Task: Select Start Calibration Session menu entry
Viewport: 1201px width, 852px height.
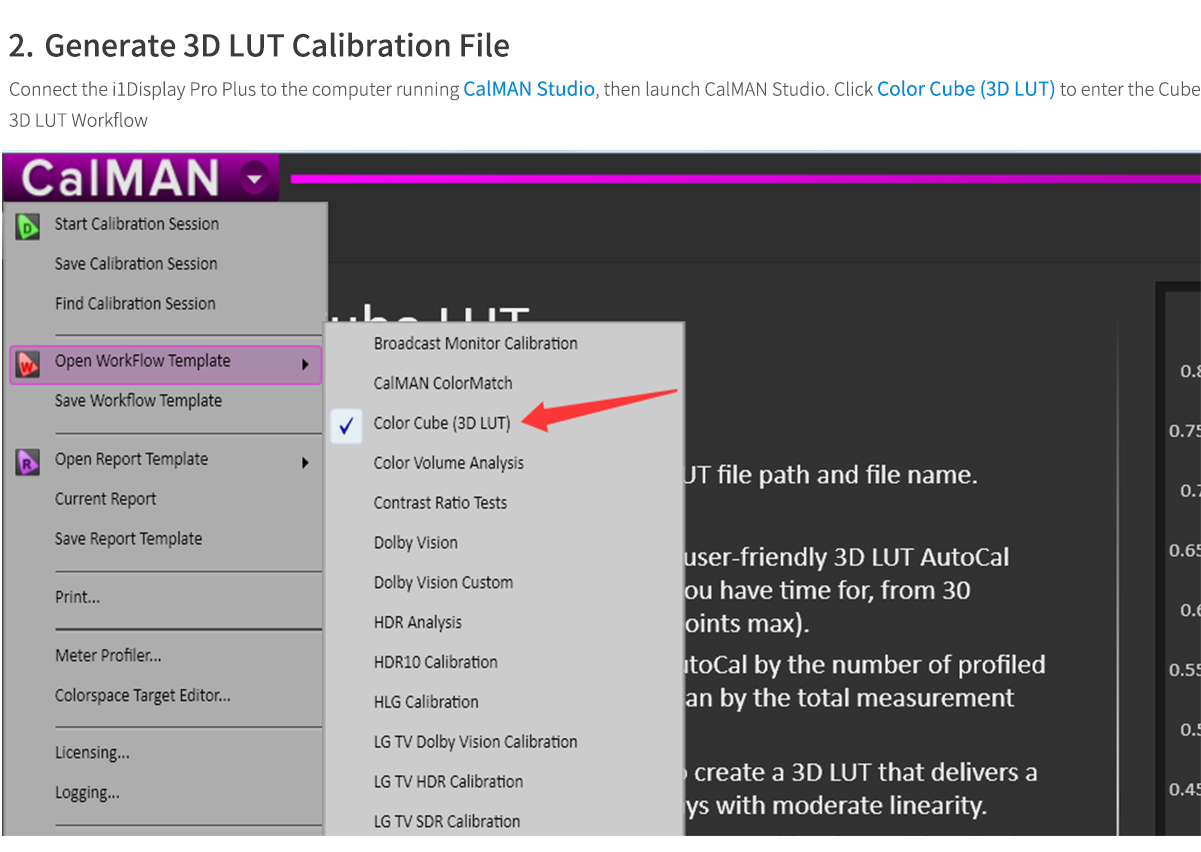Action: pos(137,224)
